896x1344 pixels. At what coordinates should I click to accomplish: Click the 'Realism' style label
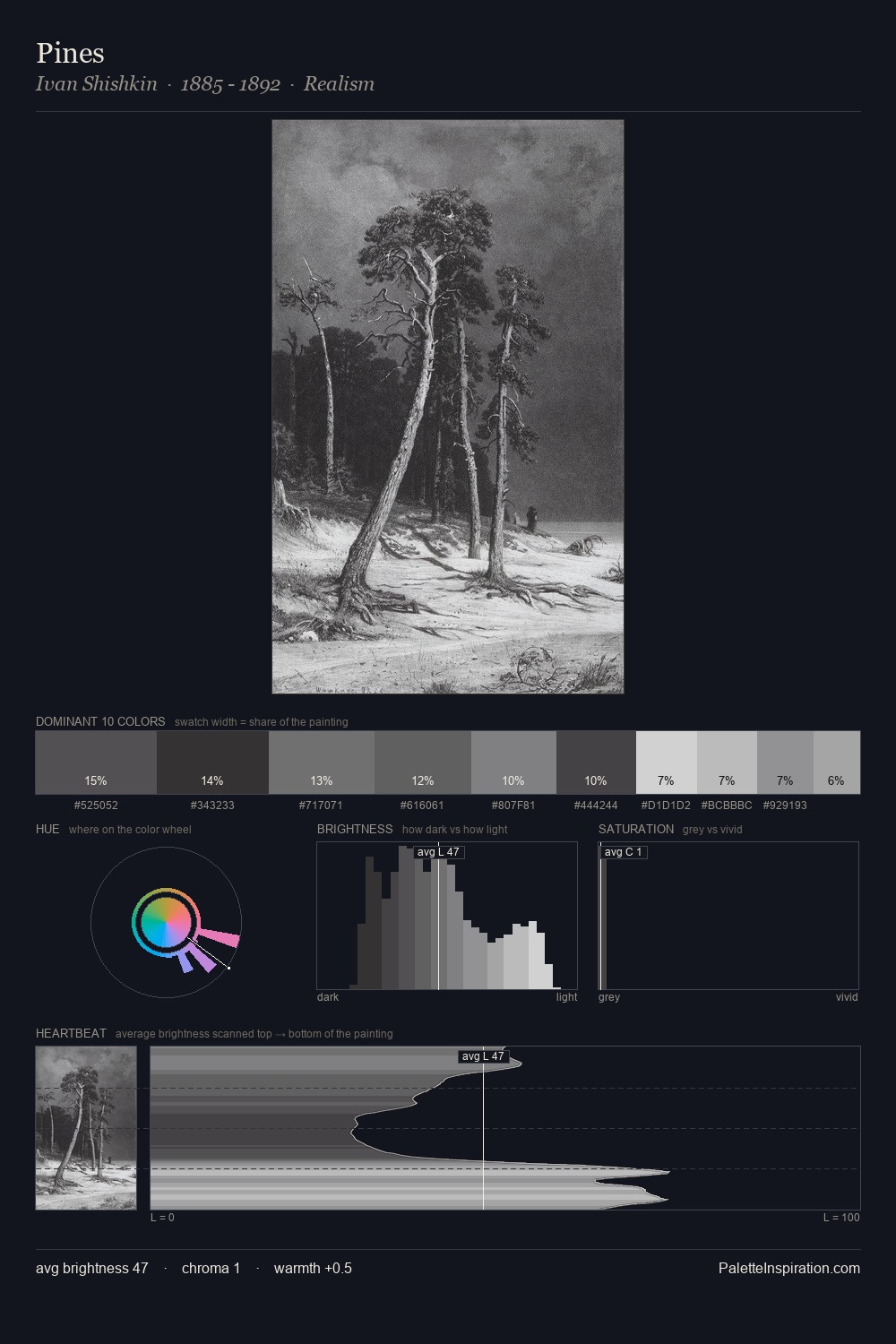[339, 83]
